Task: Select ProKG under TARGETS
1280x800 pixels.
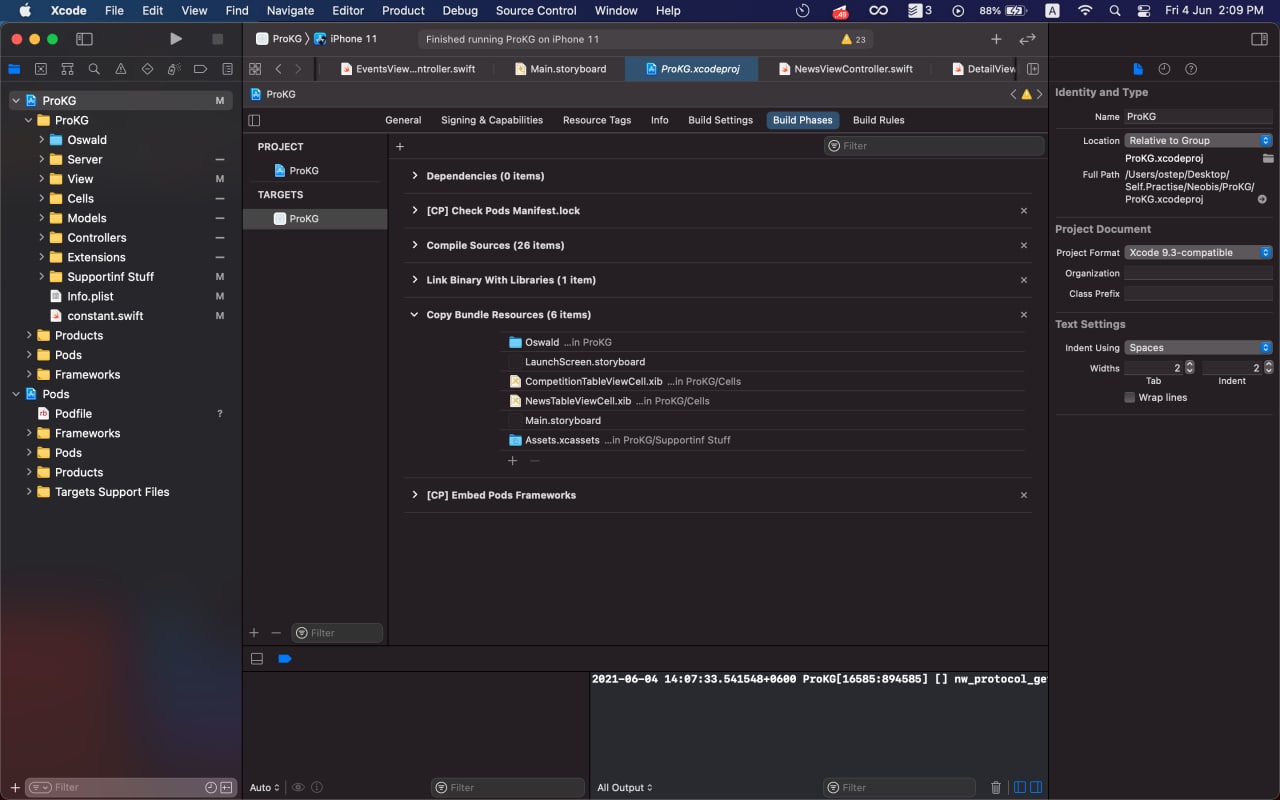Action: 315,218
